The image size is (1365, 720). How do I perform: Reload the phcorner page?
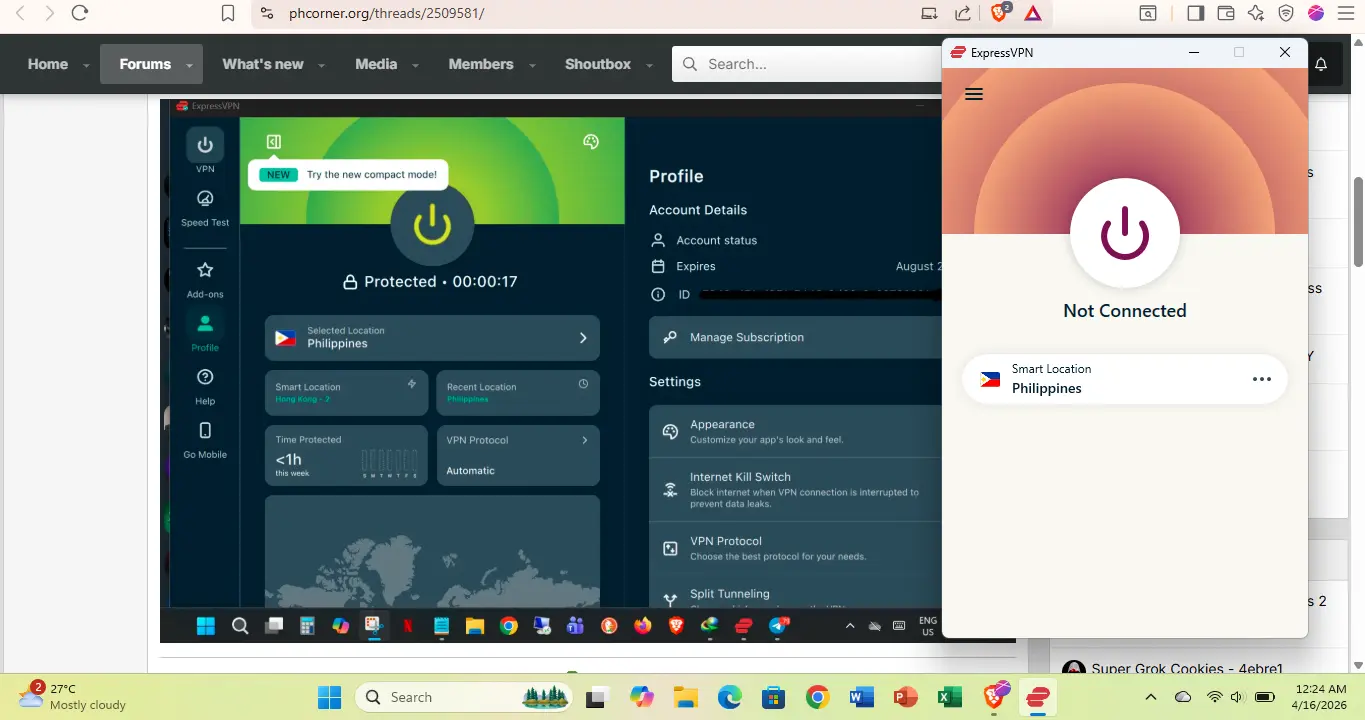coord(80,13)
